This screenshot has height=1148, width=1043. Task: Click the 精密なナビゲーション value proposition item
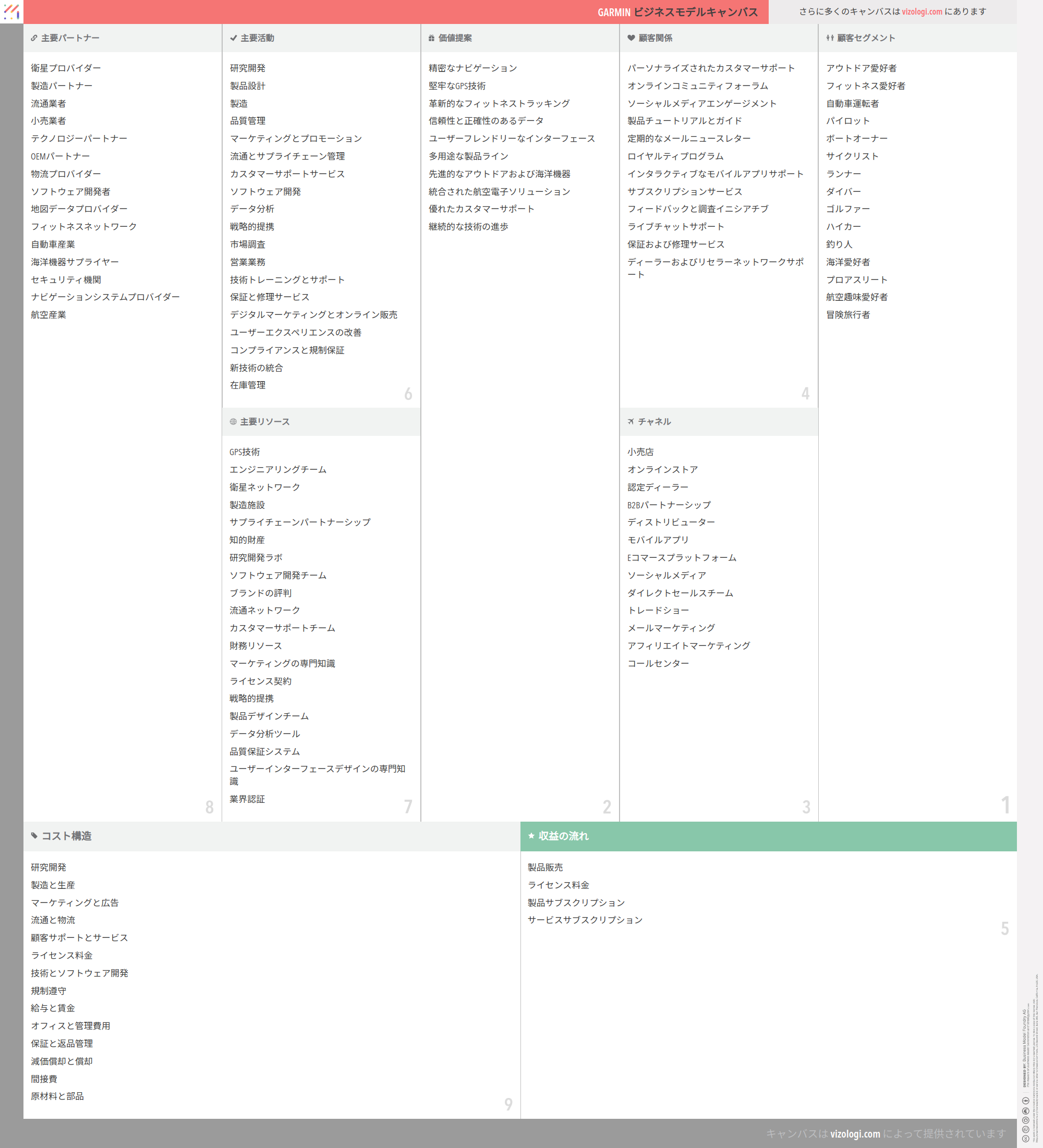472,68
